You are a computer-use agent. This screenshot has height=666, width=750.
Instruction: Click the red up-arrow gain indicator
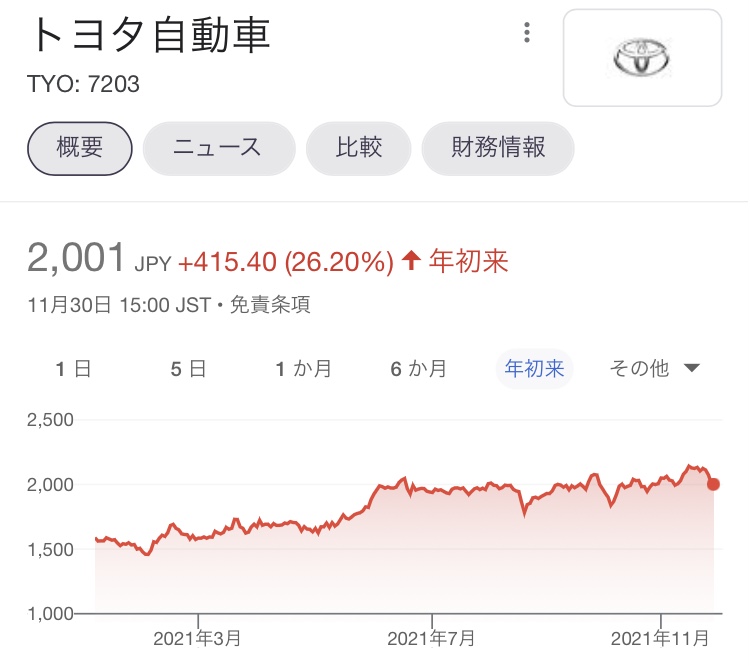410,262
